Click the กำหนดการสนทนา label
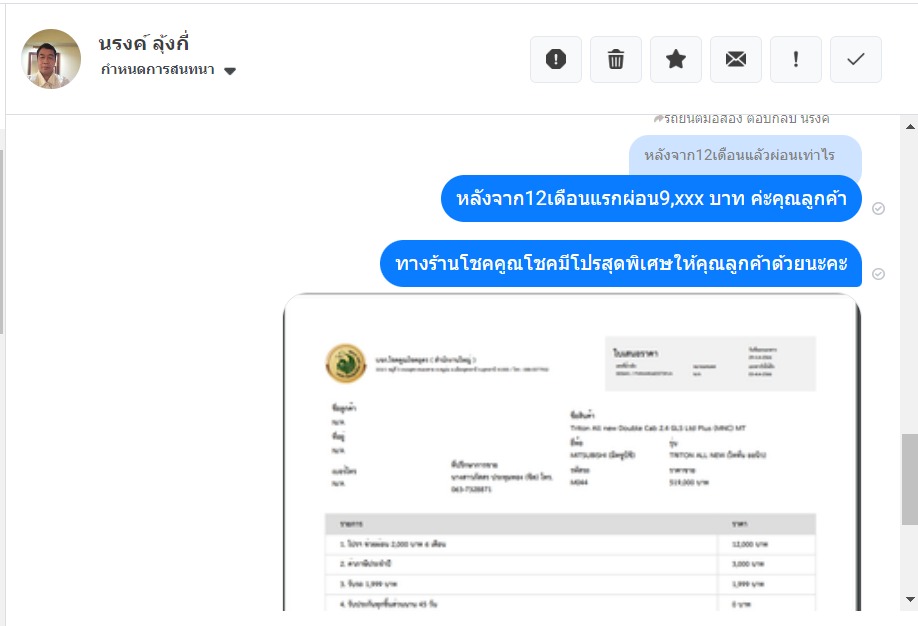 (x=157, y=70)
